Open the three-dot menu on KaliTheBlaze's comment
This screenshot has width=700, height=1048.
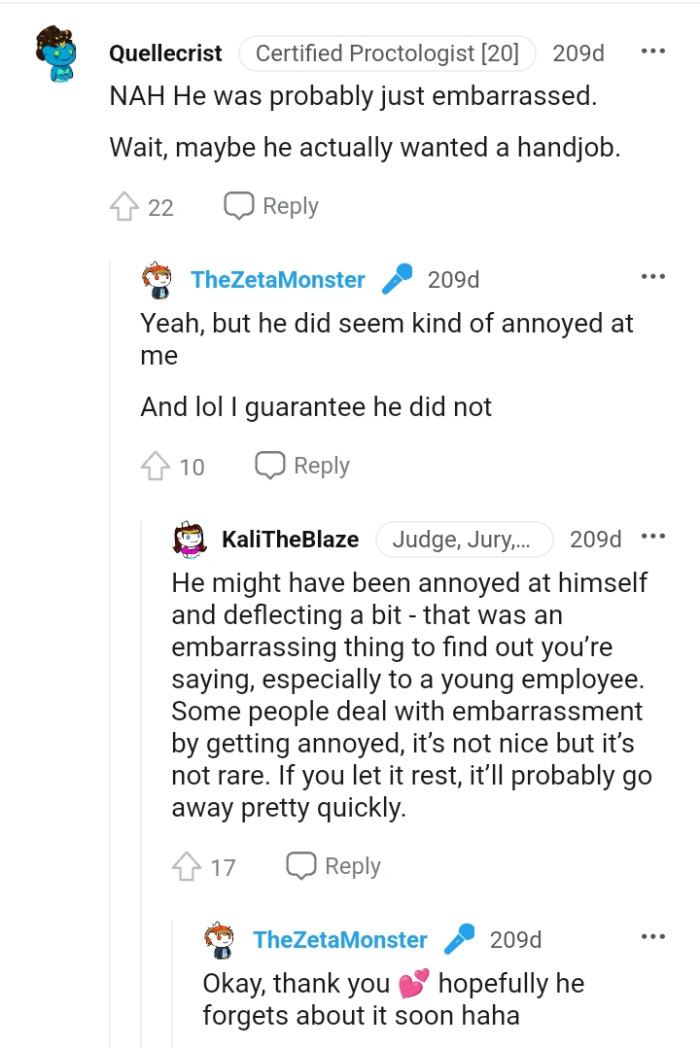[x=653, y=535]
